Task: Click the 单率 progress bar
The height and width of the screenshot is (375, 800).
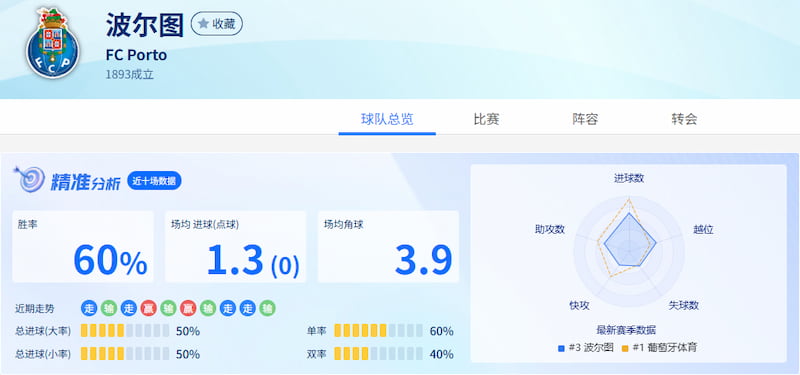Action: [x=378, y=331]
